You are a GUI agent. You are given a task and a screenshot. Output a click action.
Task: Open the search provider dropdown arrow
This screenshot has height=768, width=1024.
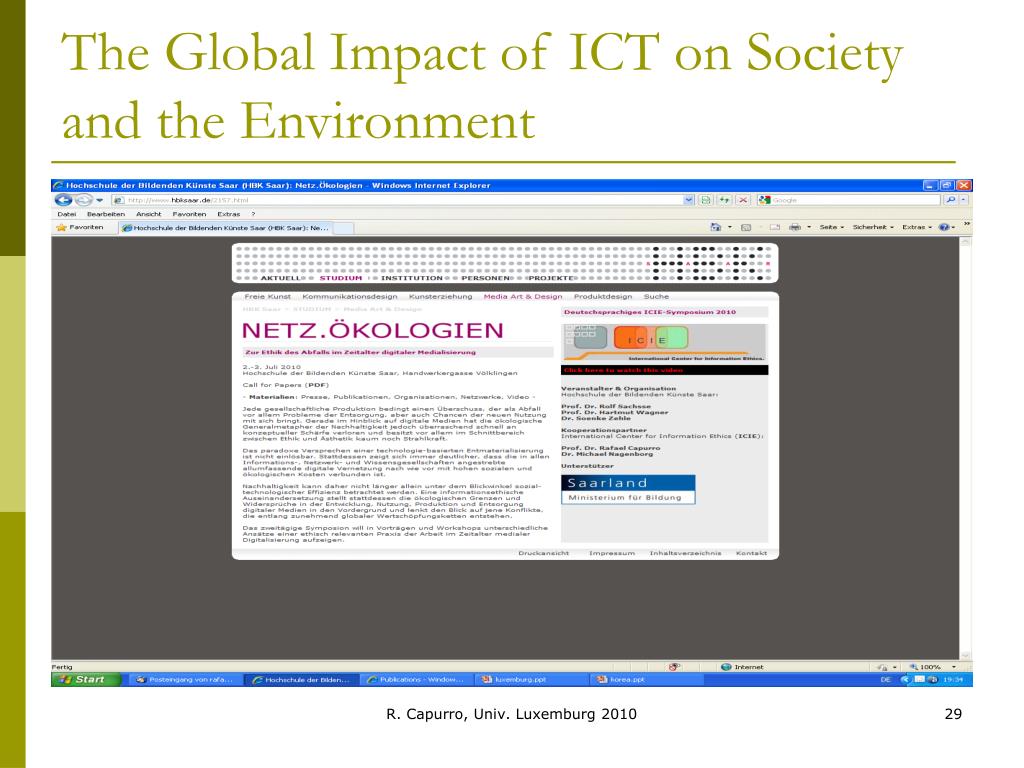(x=963, y=200)
